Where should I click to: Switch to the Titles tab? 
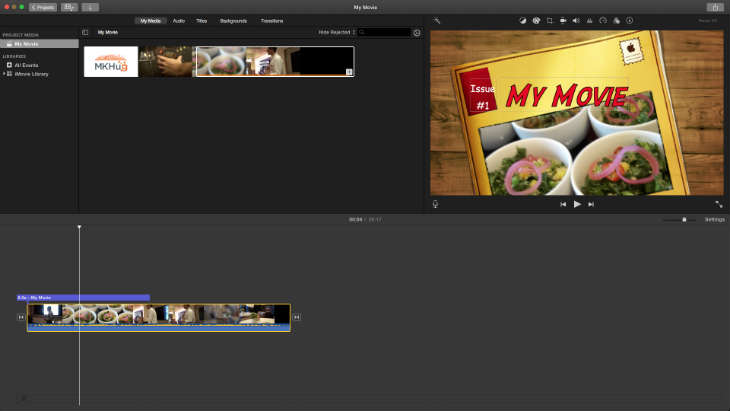point(202,20)
